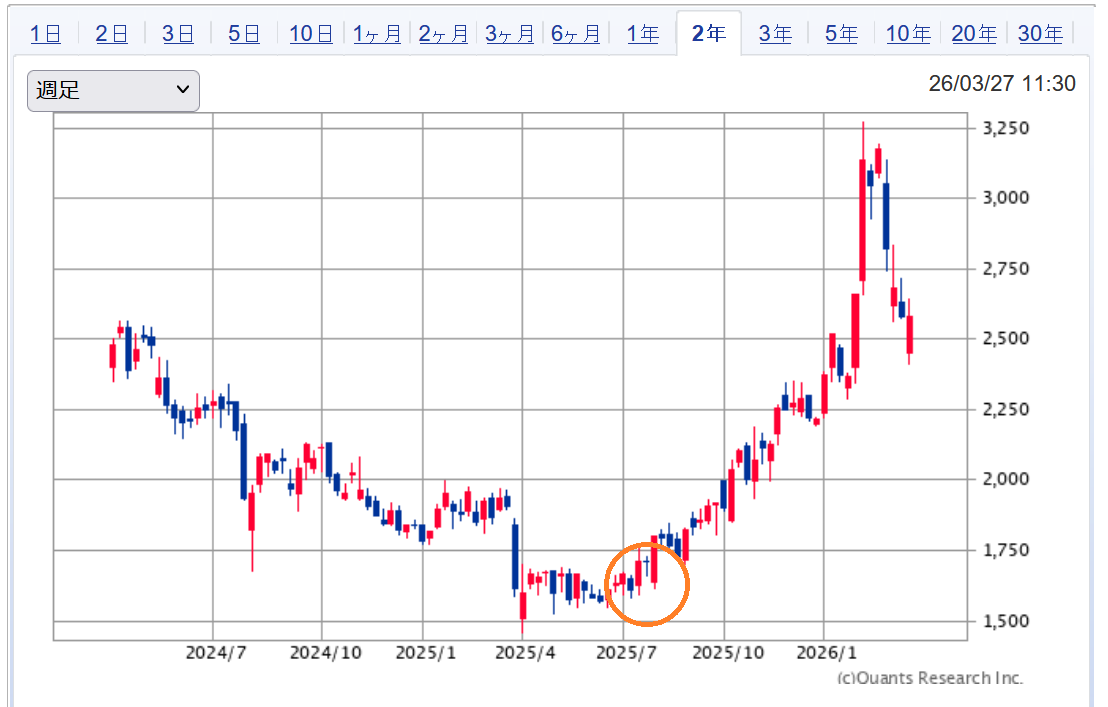Select the 3日 period tab
Screen dimensions: 1108x707
point(177,33)
